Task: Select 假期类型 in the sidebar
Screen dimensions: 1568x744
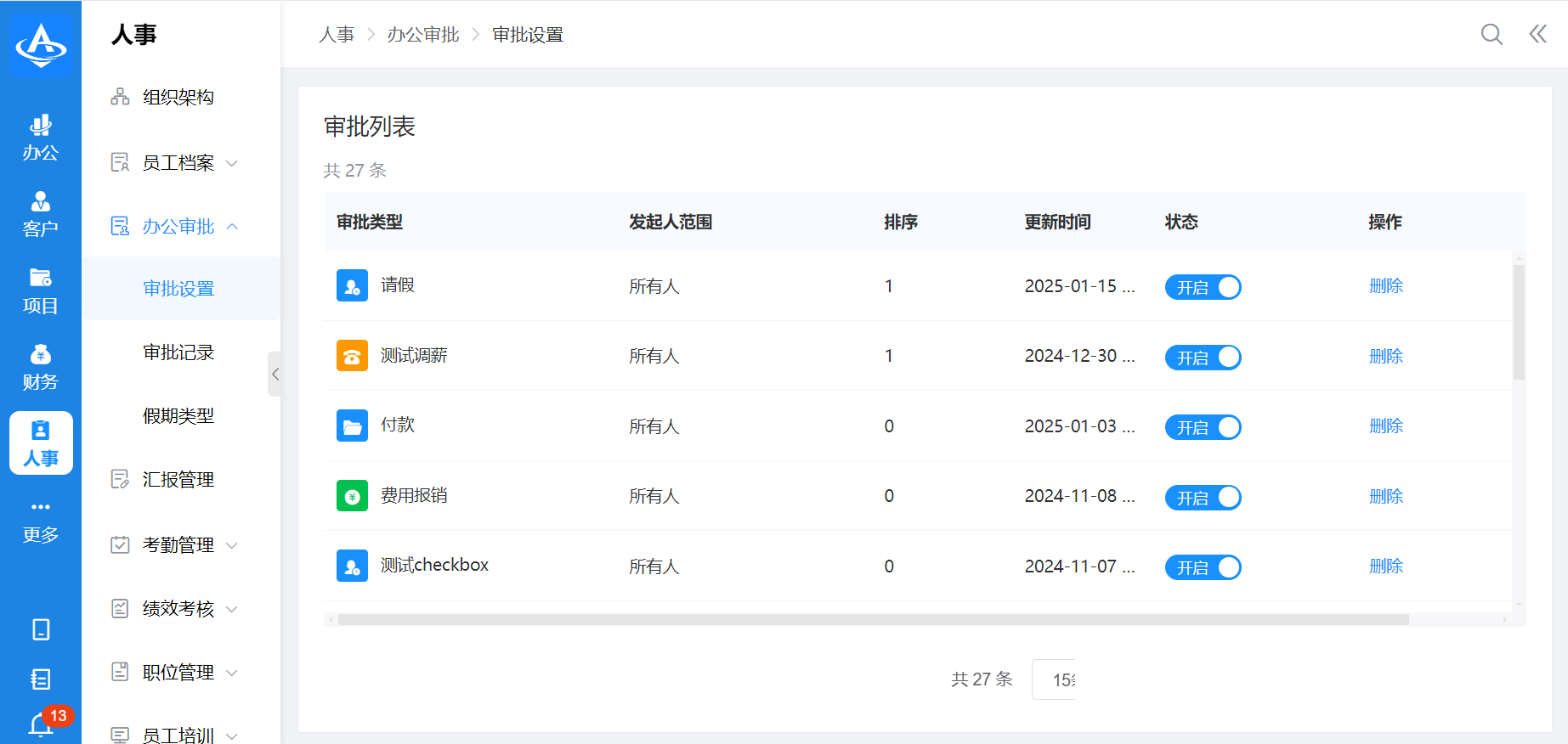Action: tap(178, 416)
